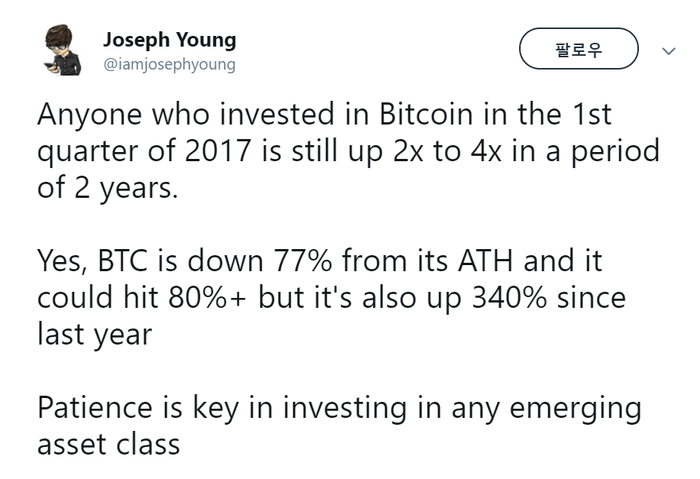Screen dimensions: 700x479
Task: Click Joseph Young's profile avatar
Action: (x=62, y=50)
